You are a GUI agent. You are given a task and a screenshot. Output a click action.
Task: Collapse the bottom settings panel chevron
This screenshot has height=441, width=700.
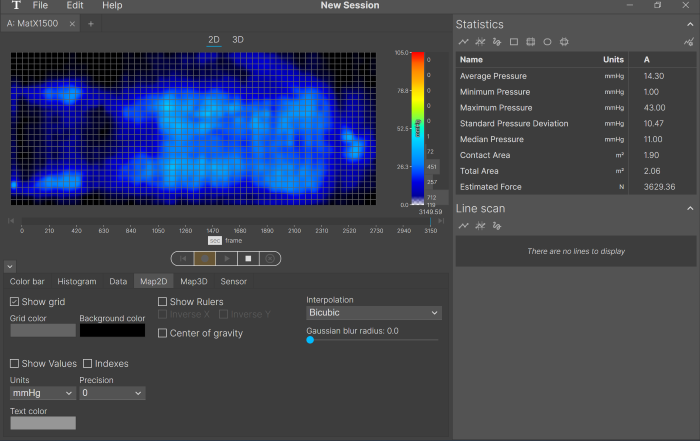[x=10, y=267]
